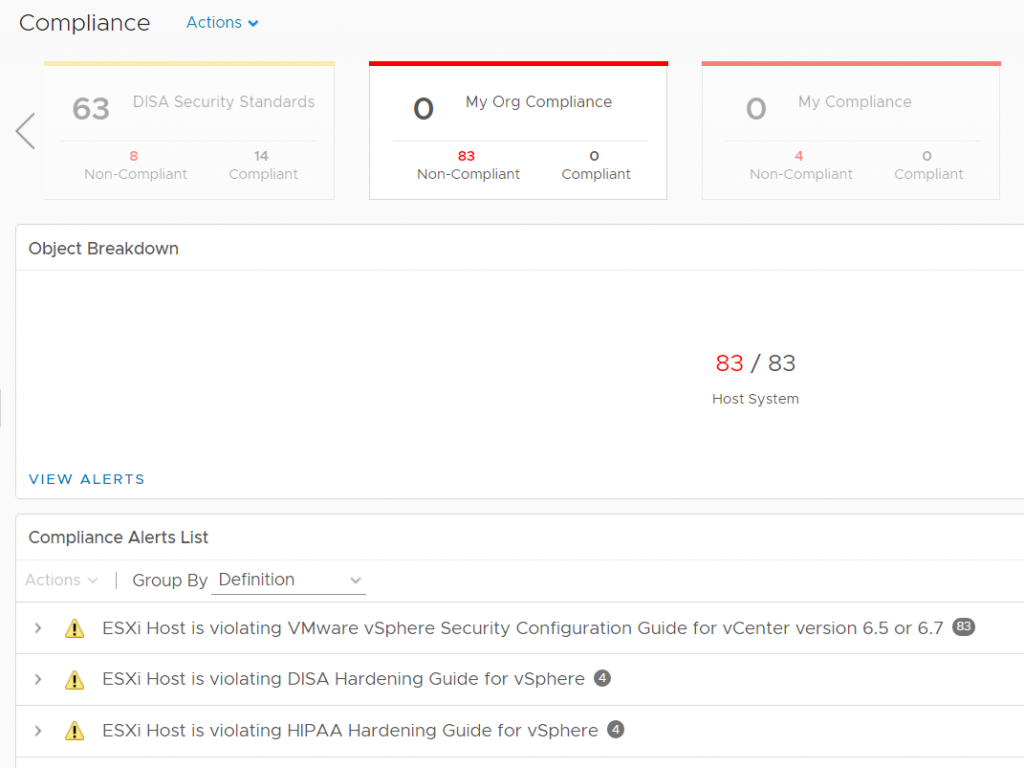This screenshot has width=1024, height=768.
Task: Open the Group By Definition dropdown
Action: 289,580
